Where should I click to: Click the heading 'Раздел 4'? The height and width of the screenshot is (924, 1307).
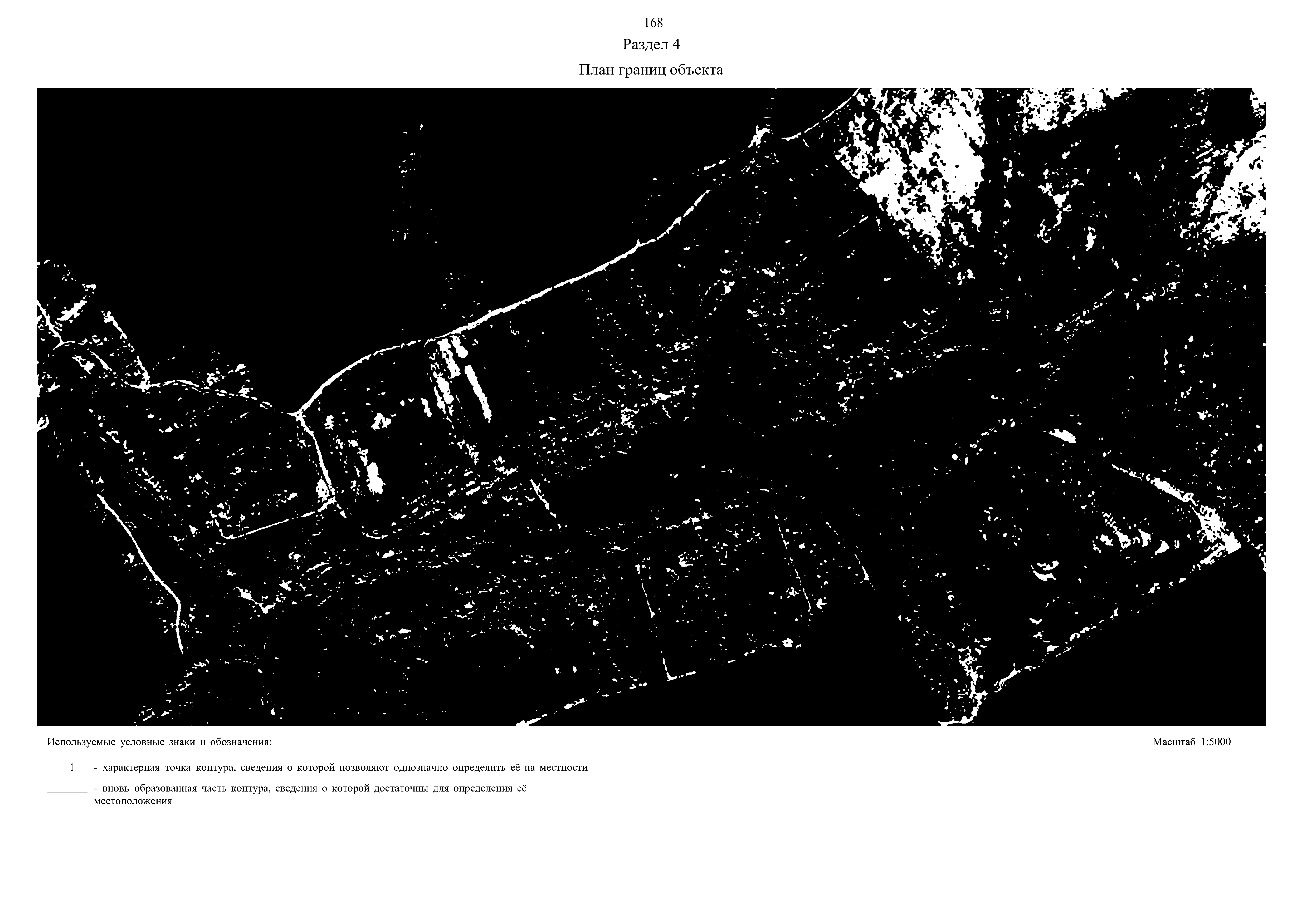(x=651, y=44)
